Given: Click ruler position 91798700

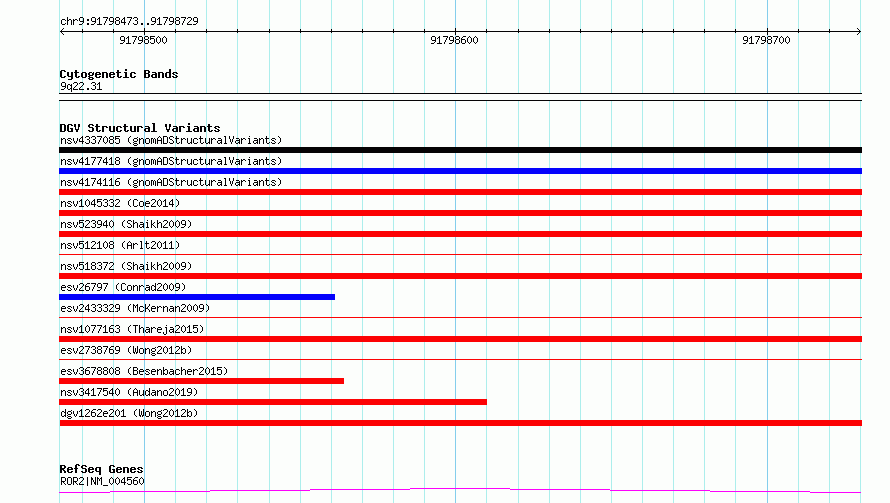Looking at the screenshot, I should click(x=766, y=40).
